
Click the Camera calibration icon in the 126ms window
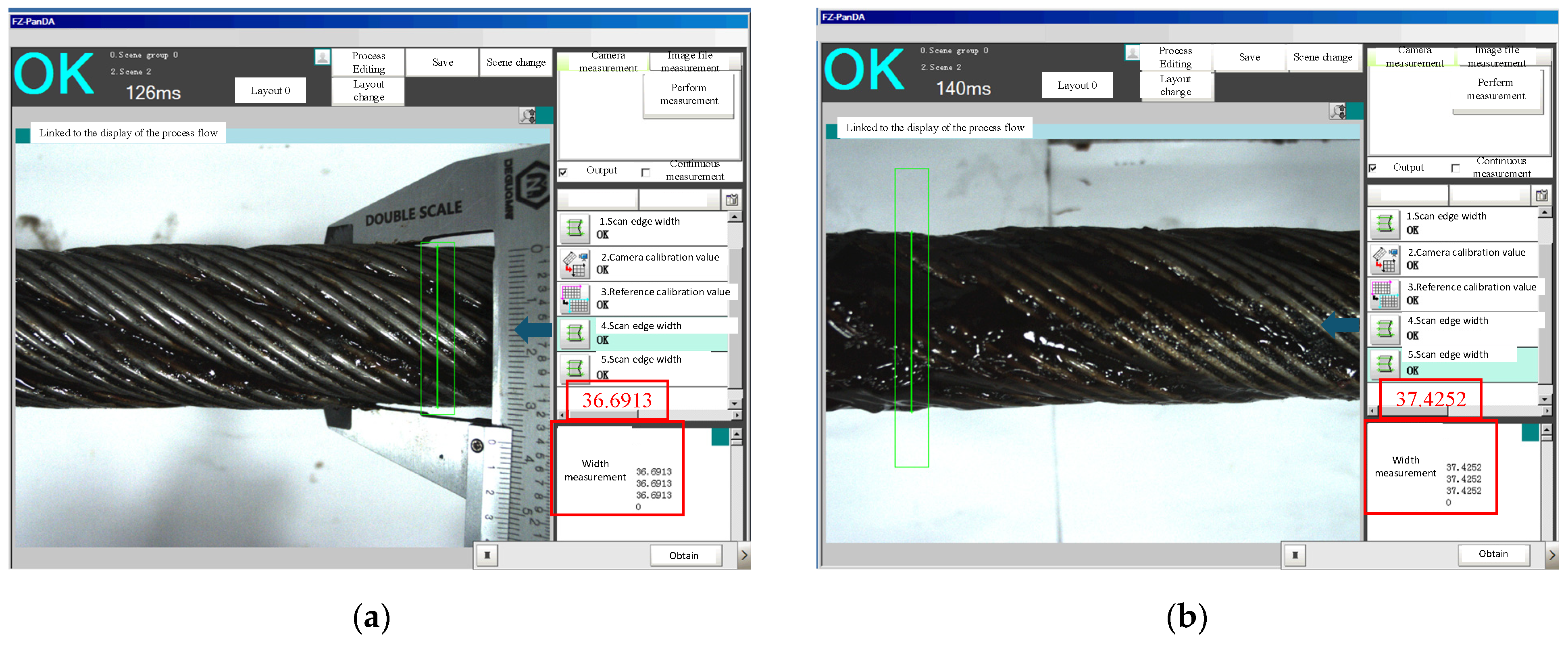pos(575,263)
